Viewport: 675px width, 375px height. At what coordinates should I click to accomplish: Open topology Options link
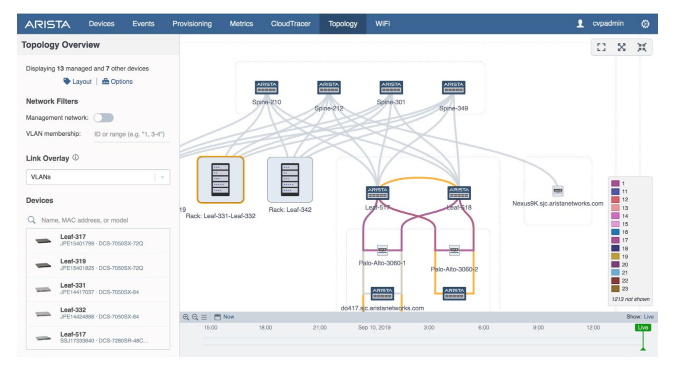click(x=117, y=81)
